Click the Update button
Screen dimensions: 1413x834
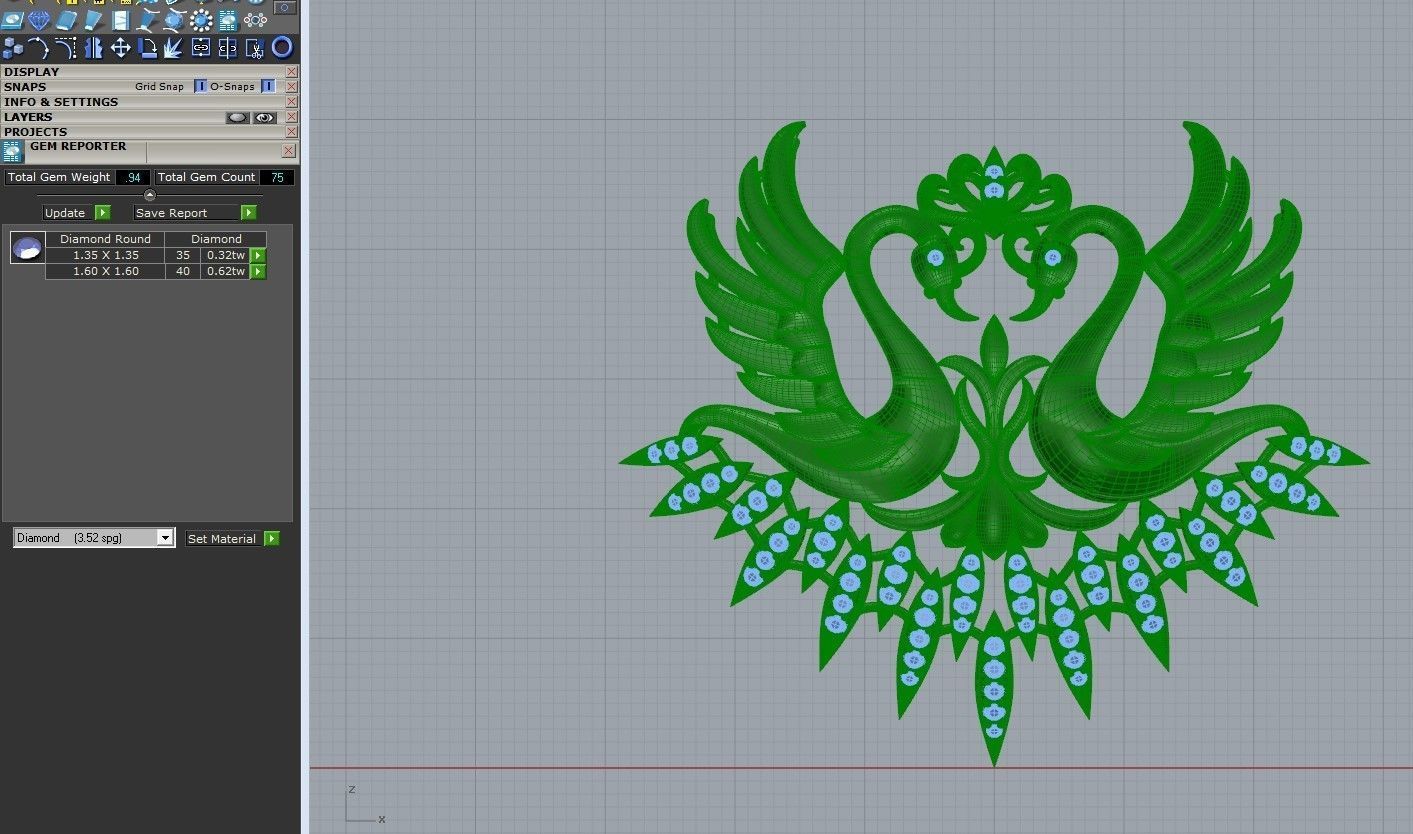[x=76, y=213]
